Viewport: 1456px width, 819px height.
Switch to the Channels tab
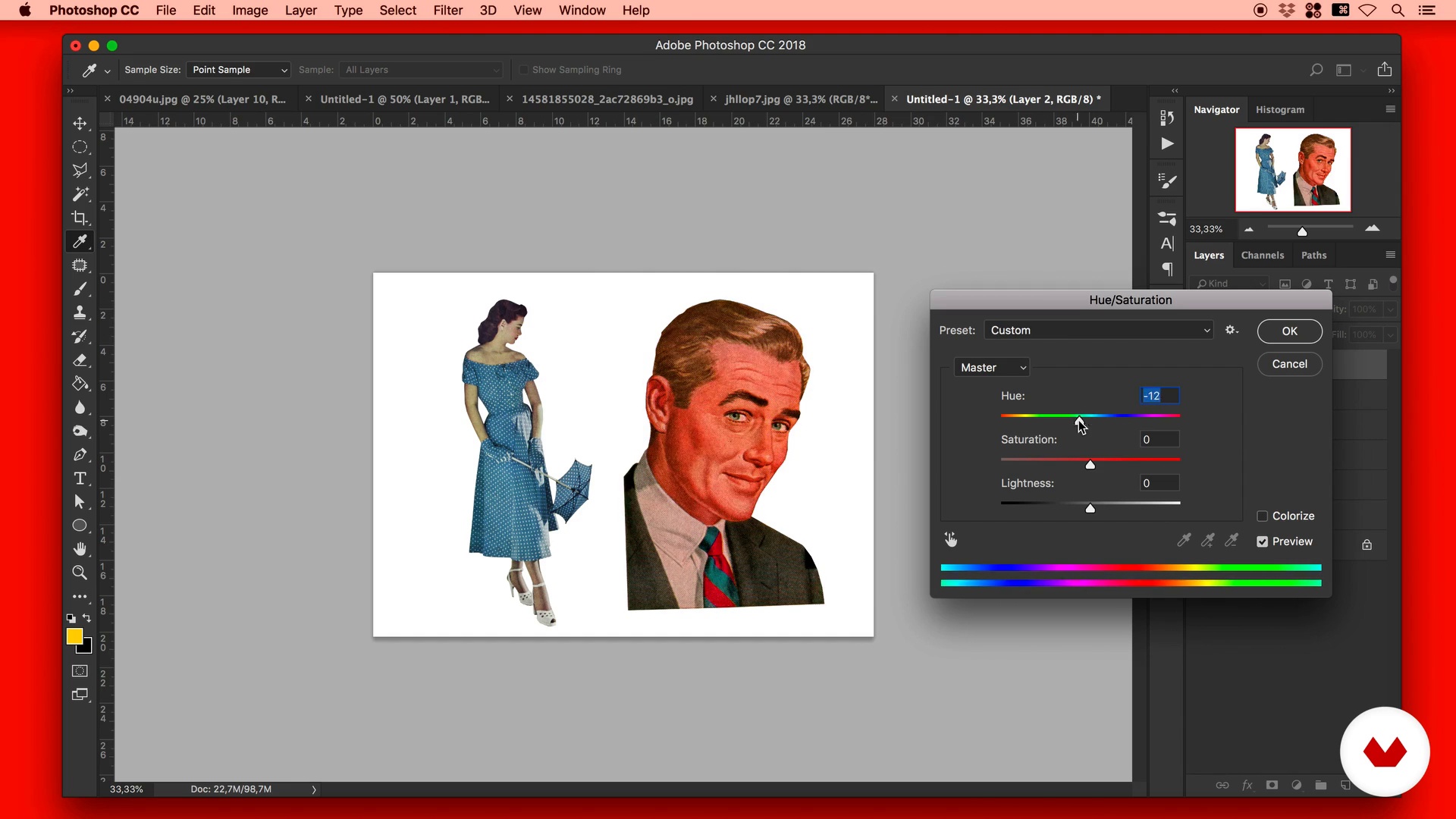1263,256
